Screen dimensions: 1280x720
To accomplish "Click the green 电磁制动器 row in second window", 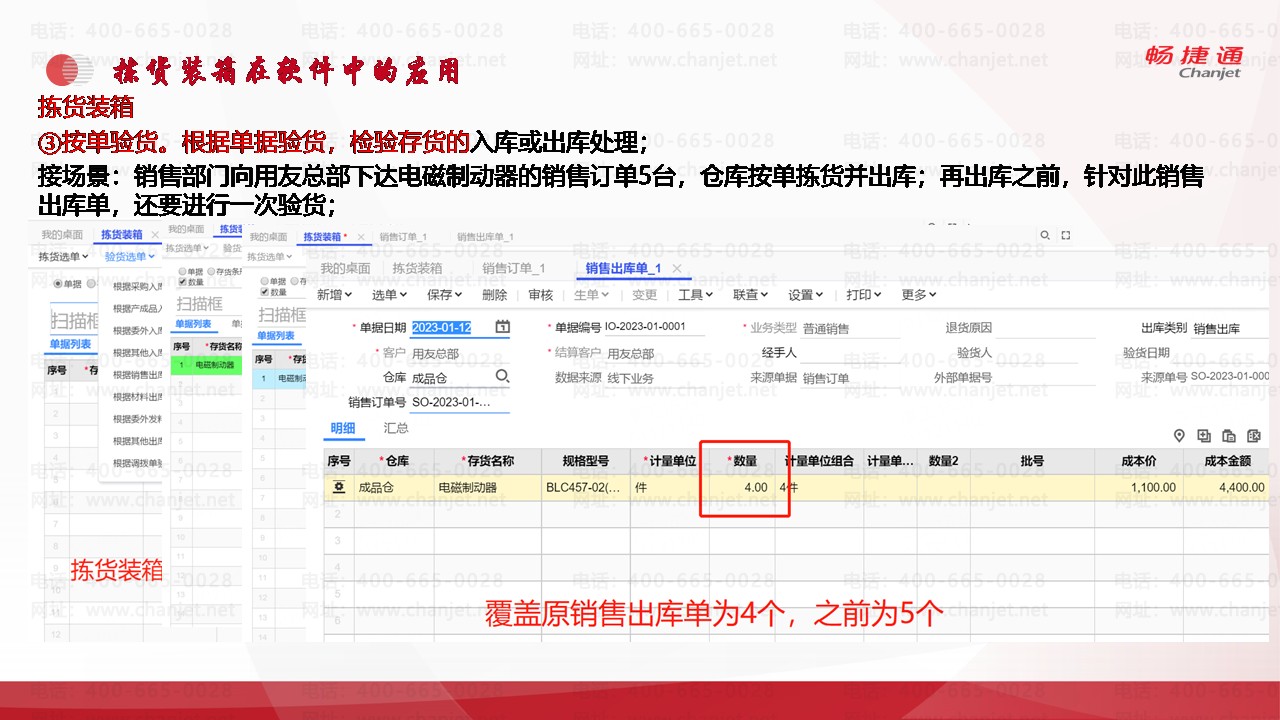I will click(x=207, y=365).
